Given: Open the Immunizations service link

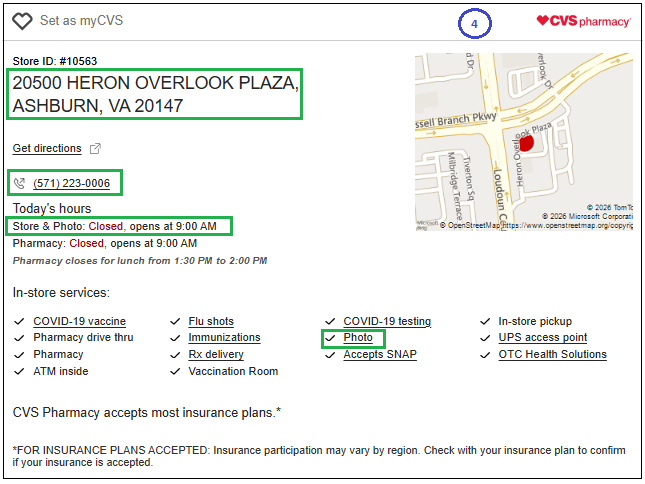Looking at the screenshot, I should 224,338.
